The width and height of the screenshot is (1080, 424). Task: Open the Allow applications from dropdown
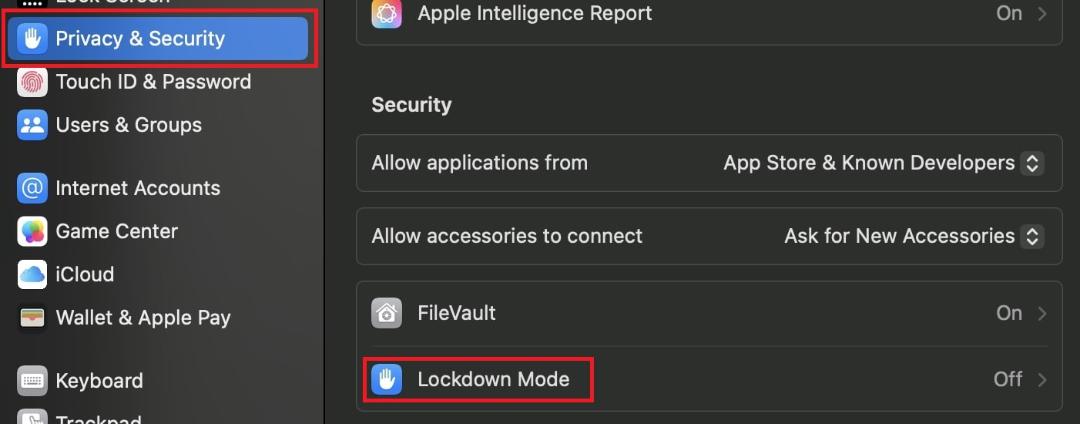884,163
